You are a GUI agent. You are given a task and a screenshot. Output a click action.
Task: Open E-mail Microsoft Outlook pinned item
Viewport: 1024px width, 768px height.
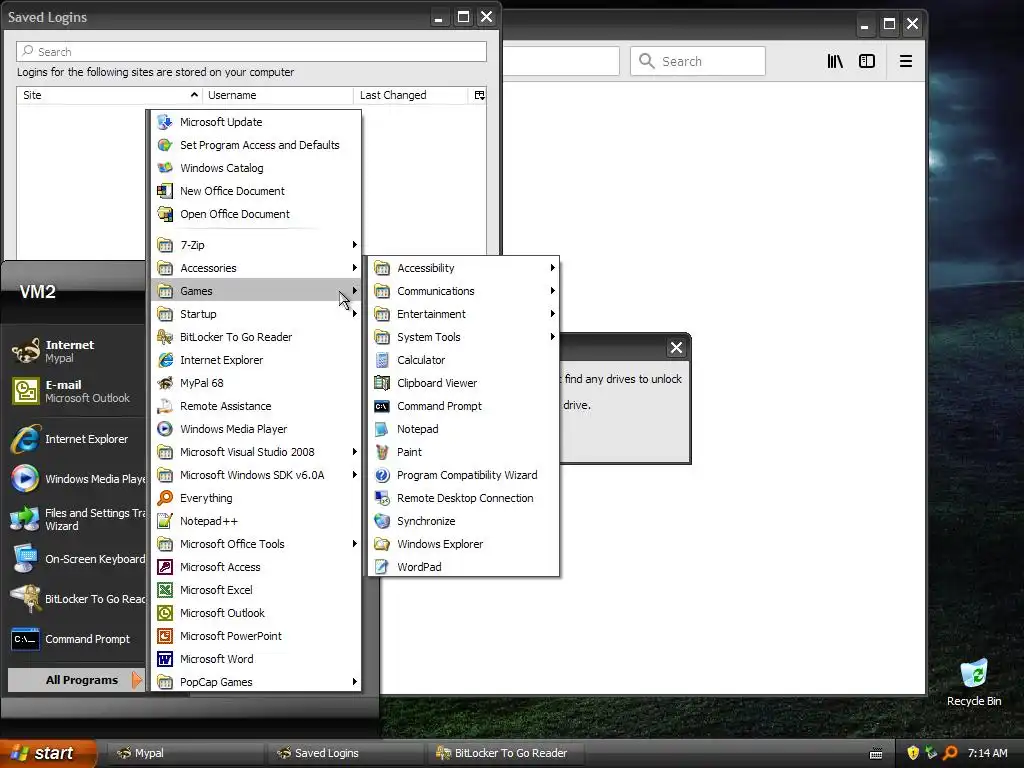75,391
